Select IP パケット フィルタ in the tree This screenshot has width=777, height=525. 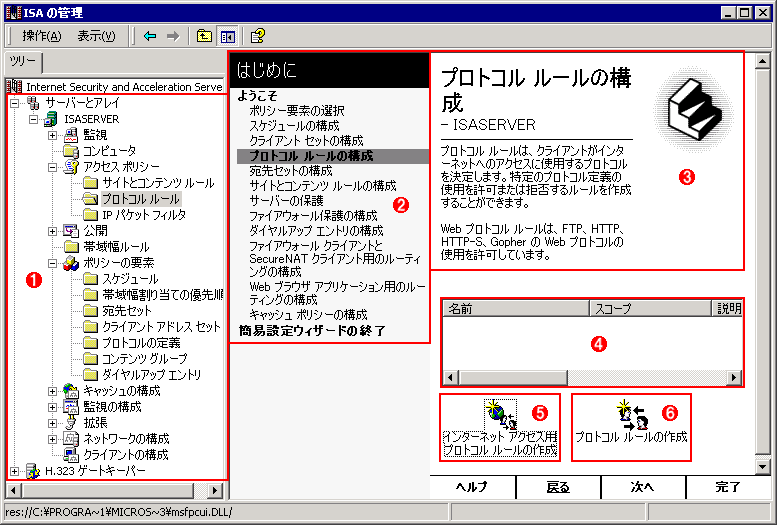click(x=144, y=215)
